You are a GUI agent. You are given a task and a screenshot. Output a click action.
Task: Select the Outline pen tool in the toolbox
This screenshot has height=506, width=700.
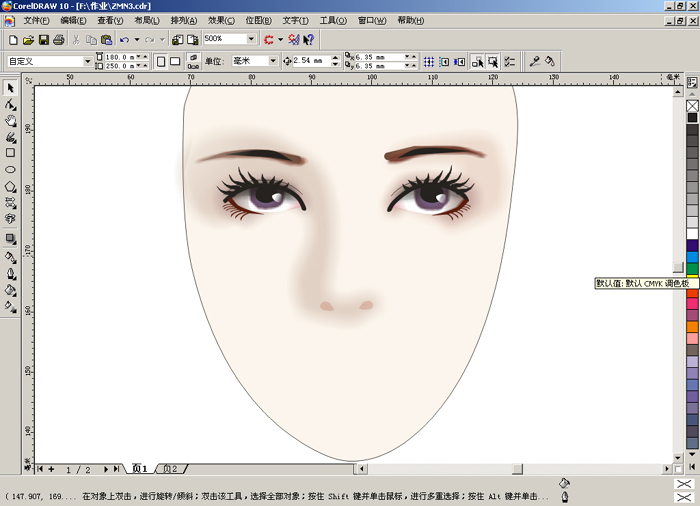point(10,274)
